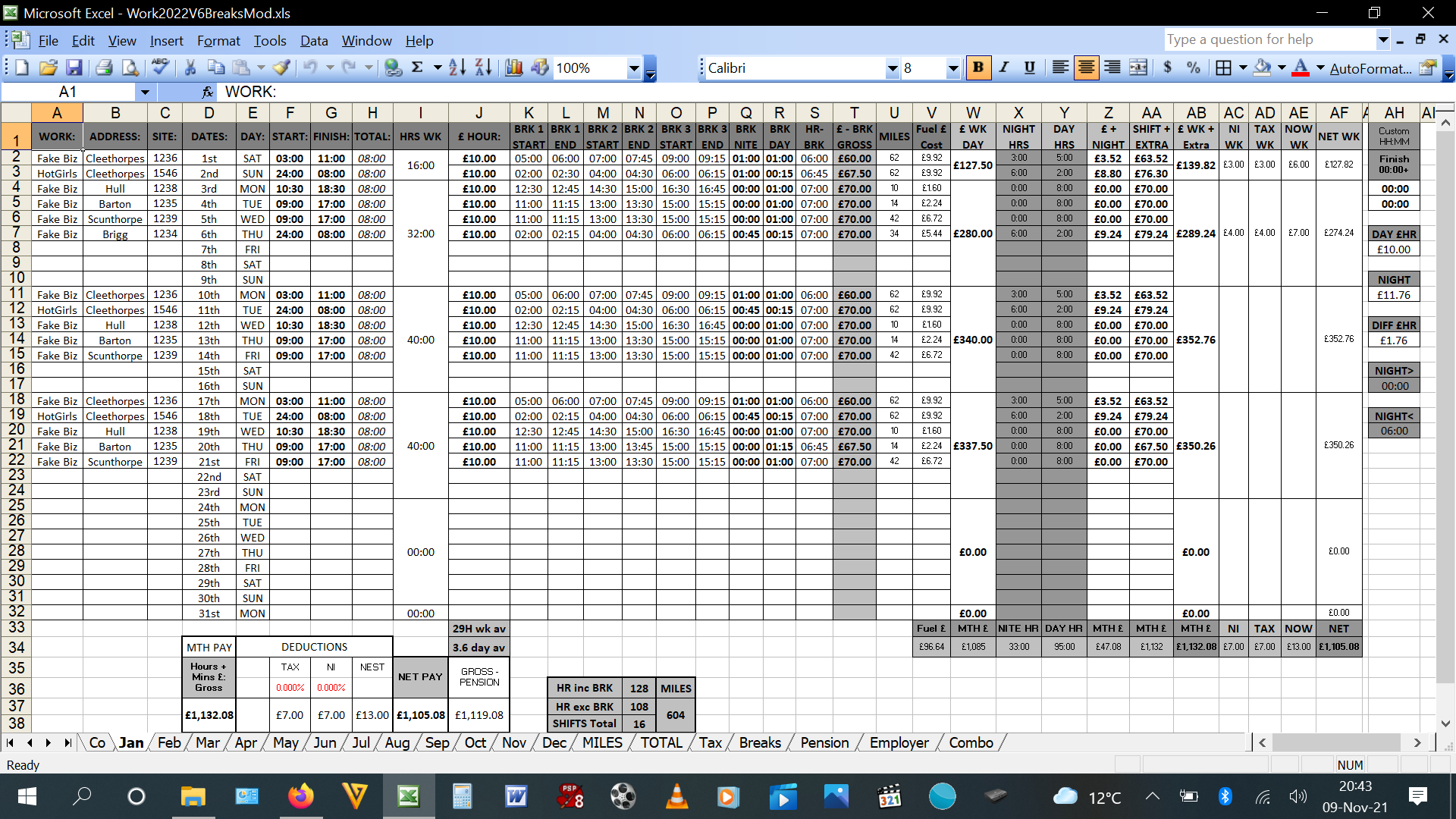1456x819 pixels.
Task: Toggle bold formatting off
Action: click(979, 67)
